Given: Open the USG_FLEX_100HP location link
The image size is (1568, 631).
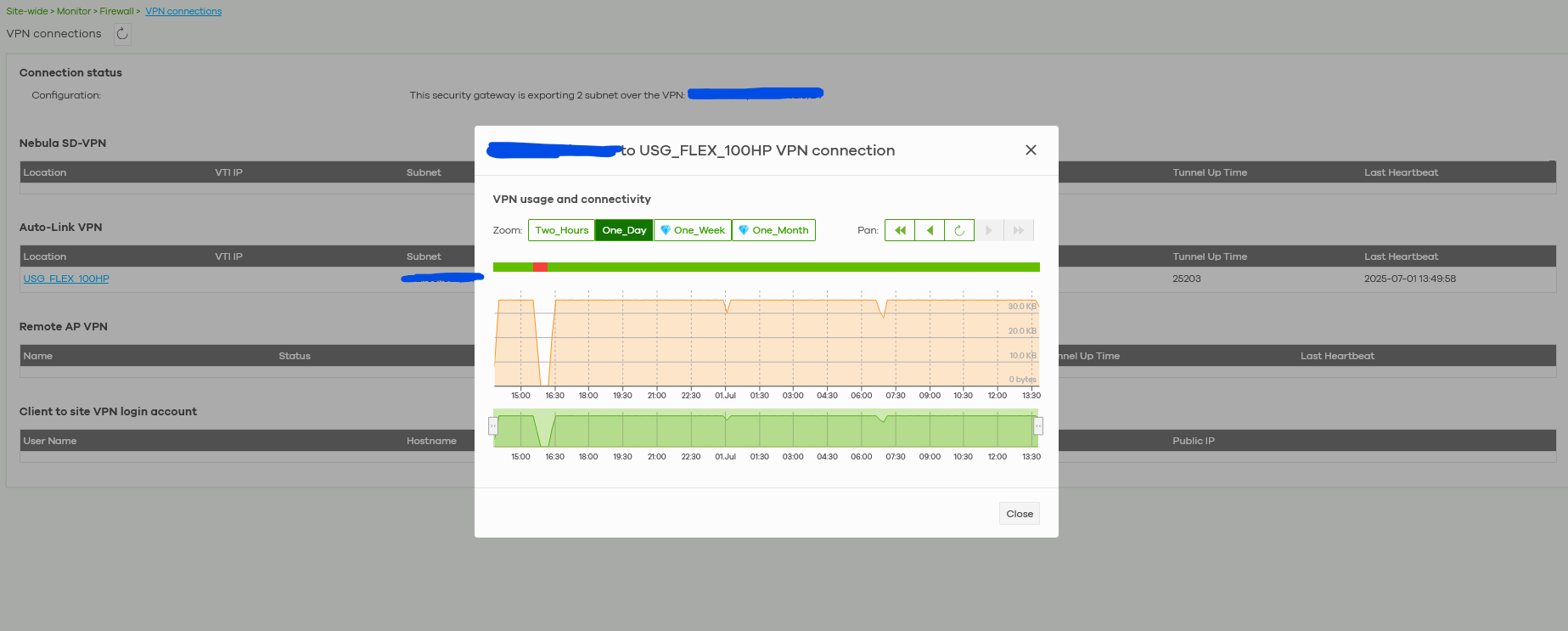Looking at the screenshot, I should pos(66,279).
